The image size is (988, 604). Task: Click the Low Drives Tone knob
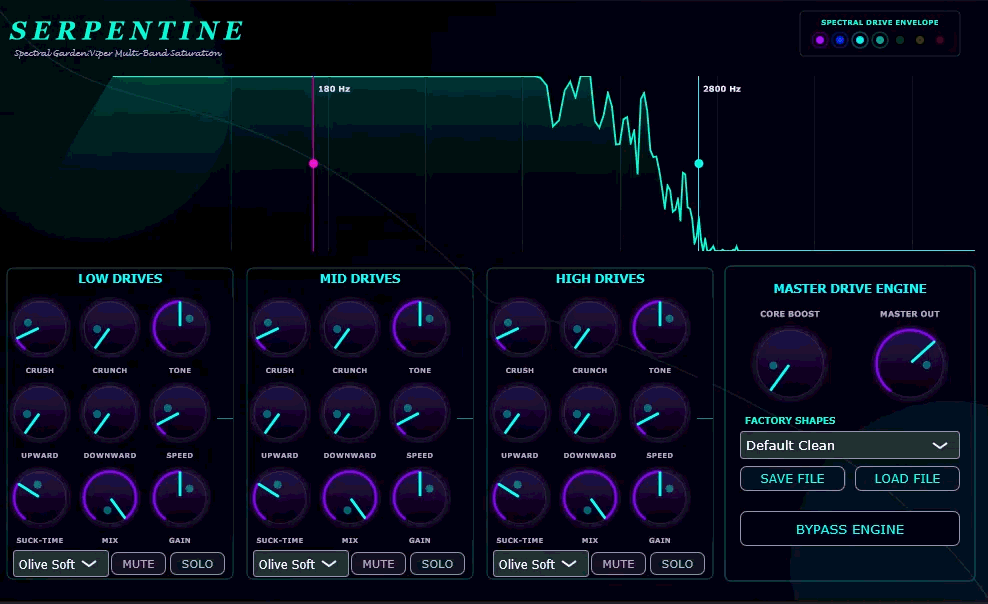pos(180,328)
